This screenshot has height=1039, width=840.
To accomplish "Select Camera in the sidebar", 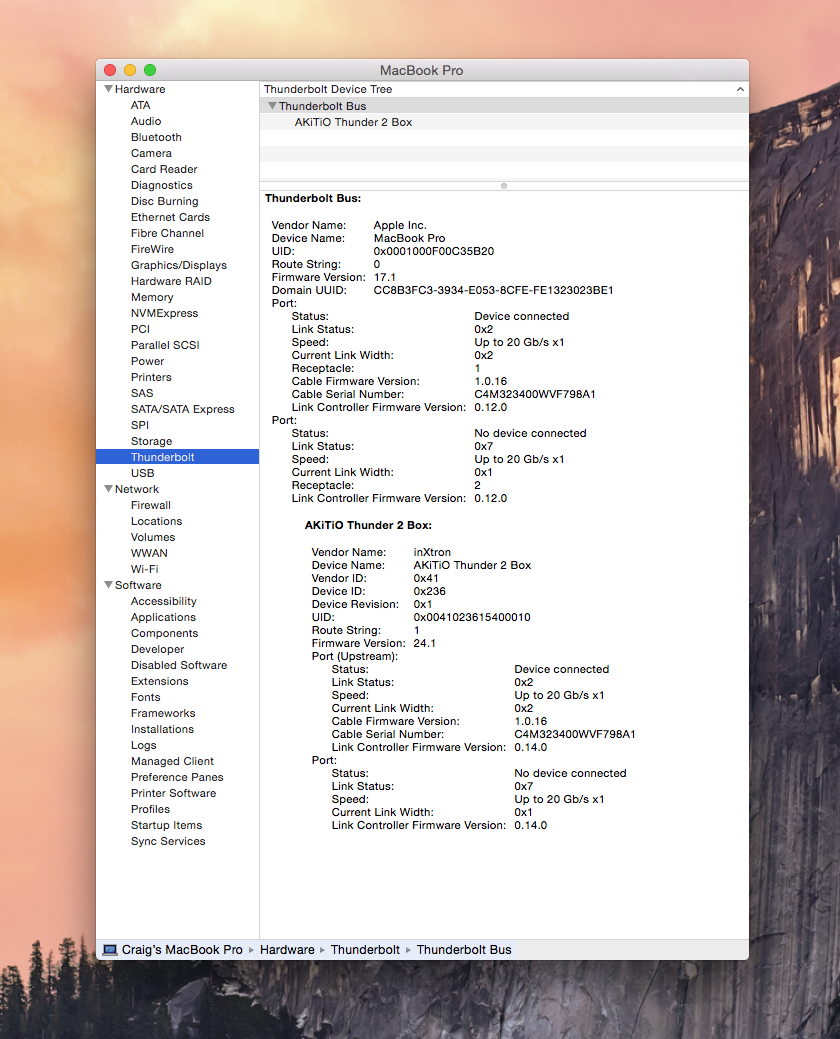I will tap(151, 153).
